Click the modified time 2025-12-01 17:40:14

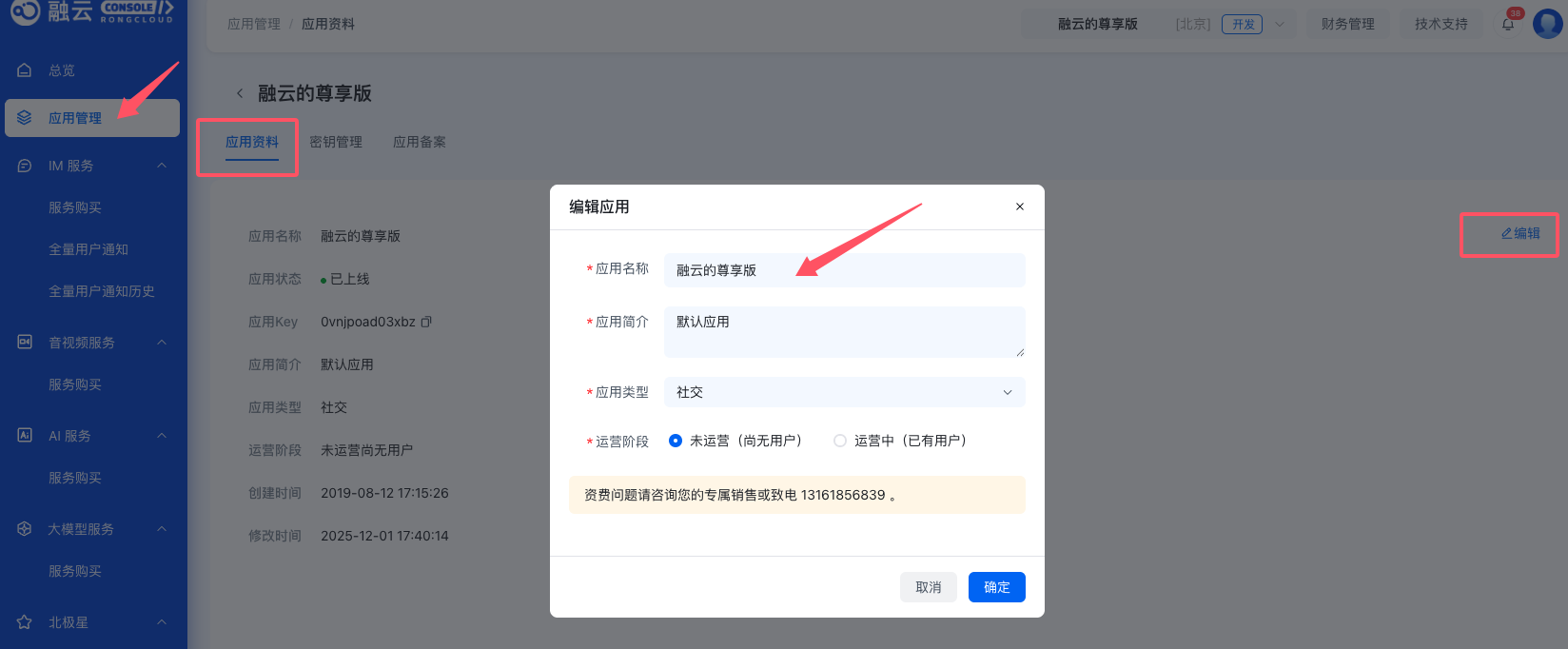[x=384, y=536]
